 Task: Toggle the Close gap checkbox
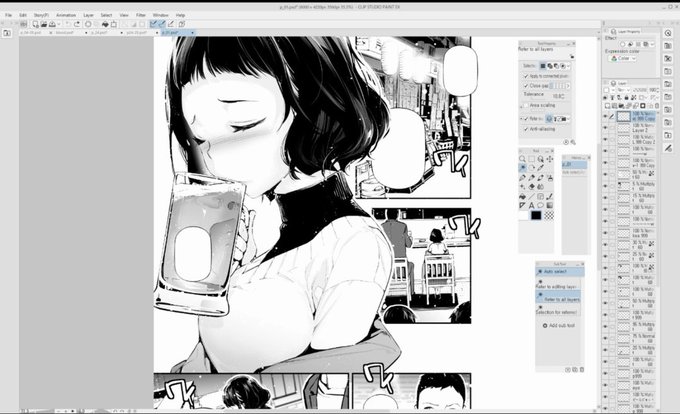coord(526,86)
